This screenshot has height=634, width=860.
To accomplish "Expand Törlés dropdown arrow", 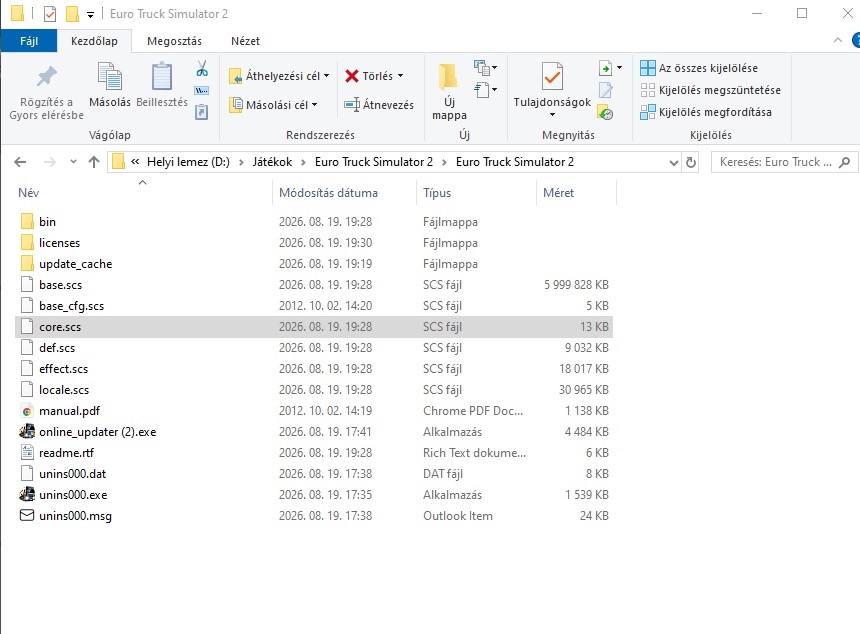I will pyautogui.click(x=400, y=76).
